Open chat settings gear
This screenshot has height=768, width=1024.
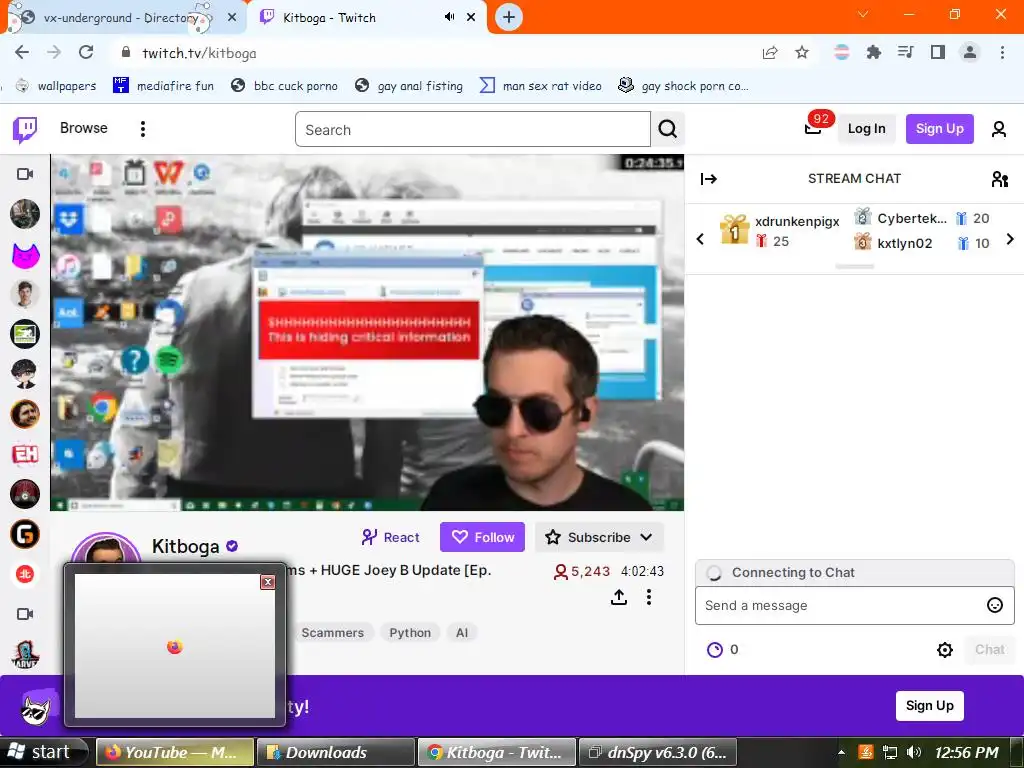coord(945,650)
